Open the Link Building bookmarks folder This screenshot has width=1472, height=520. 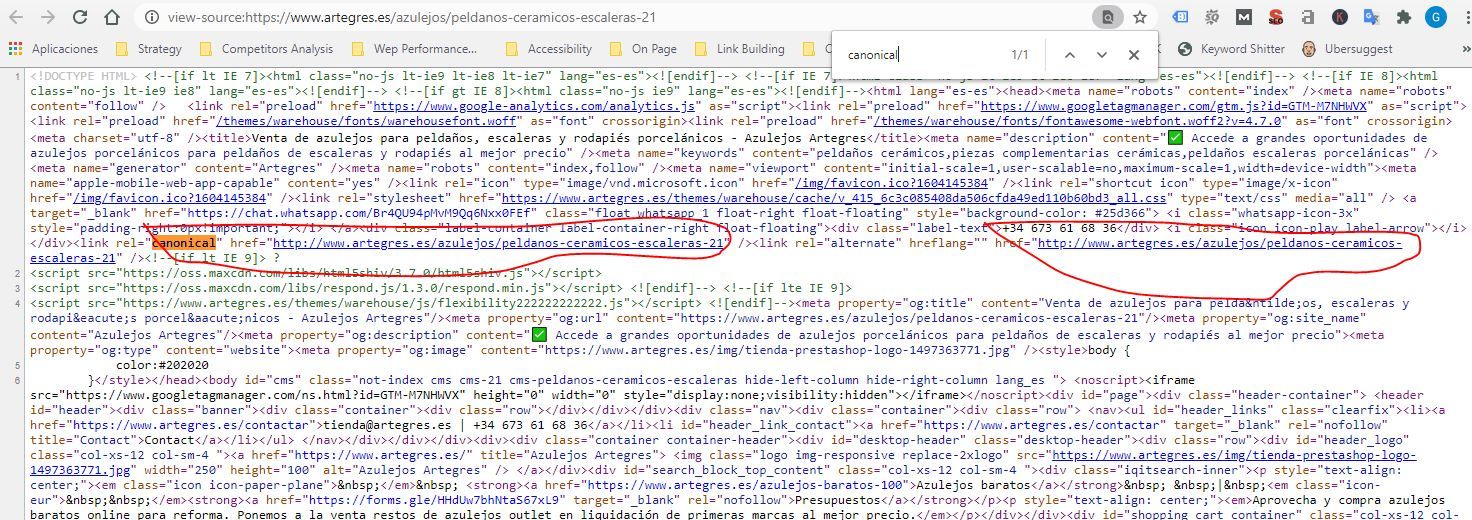739,49
